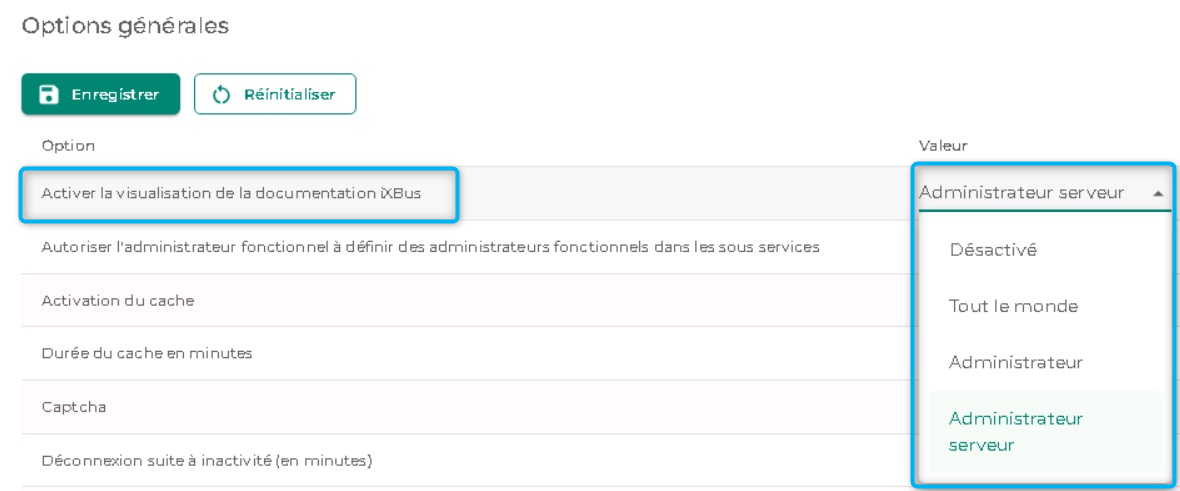The image size is (1180, 491).
Task: Pick the Administrateur option in the list
Action: tap(1015, 362)
